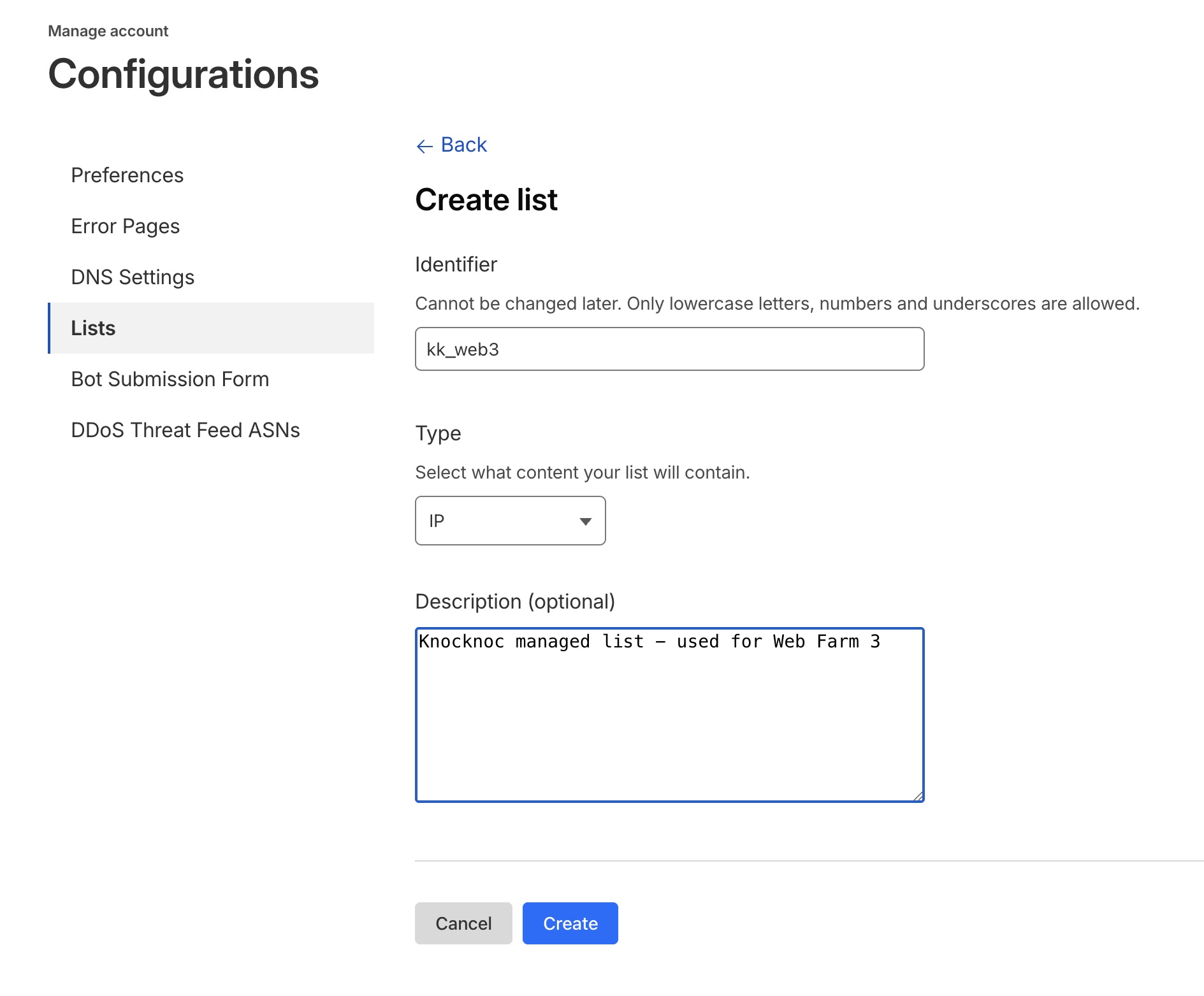Viewport: 1204px width, 996px height.
Task: Open DNS Settings from the sidebar
Action: (133, 277)
